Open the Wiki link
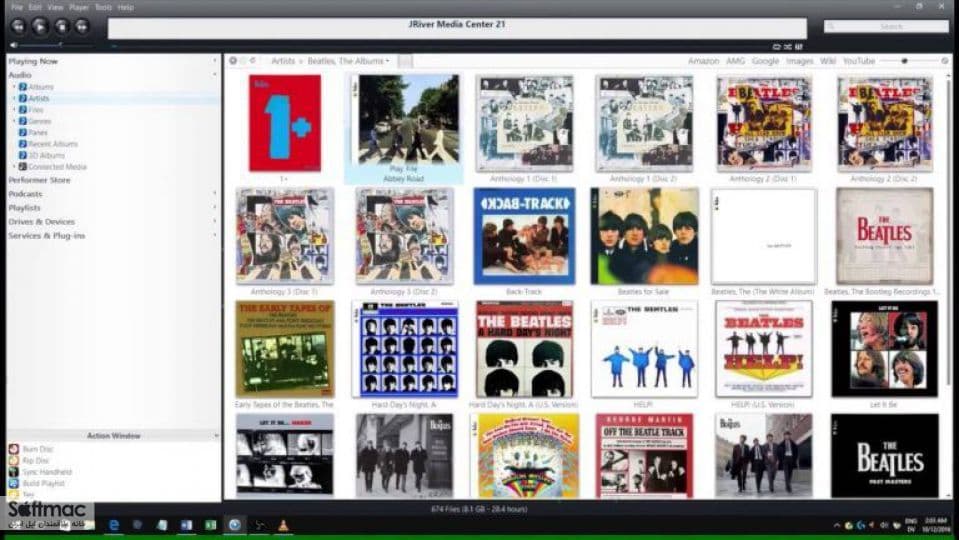 [828, 61]
